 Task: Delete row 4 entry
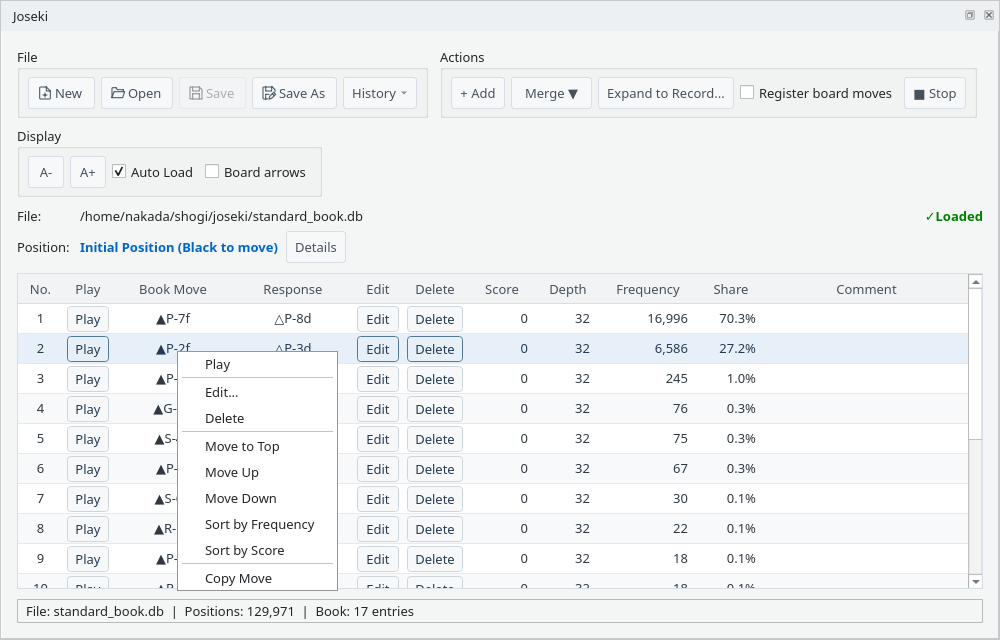coord(435,409)
